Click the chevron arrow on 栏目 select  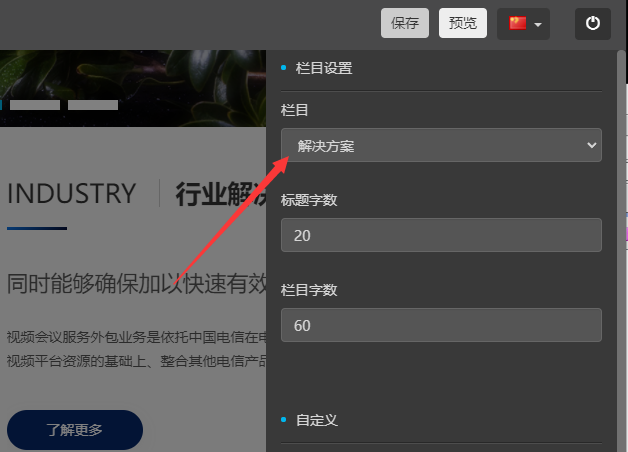pyautogui.click(x=589, y=145)
